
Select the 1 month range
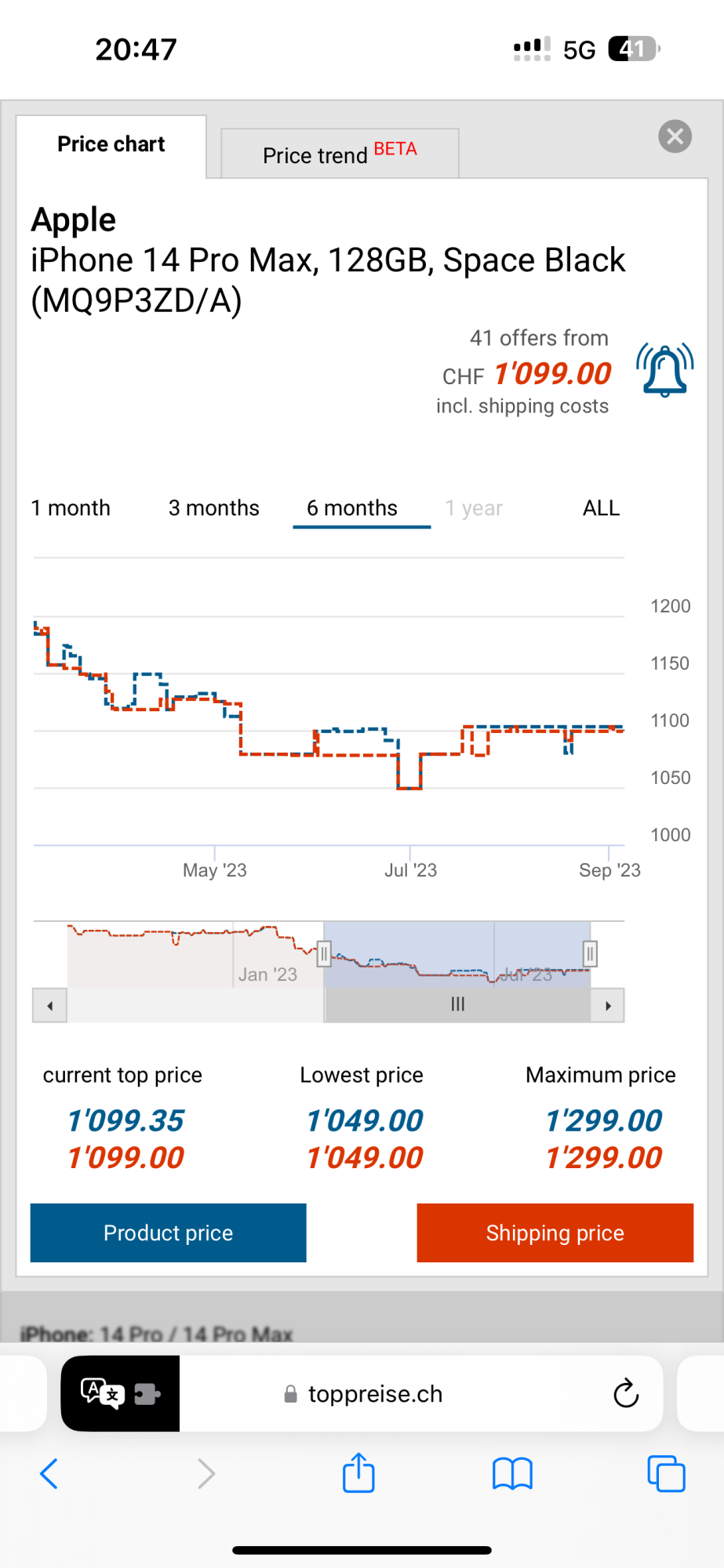point(71,508)
